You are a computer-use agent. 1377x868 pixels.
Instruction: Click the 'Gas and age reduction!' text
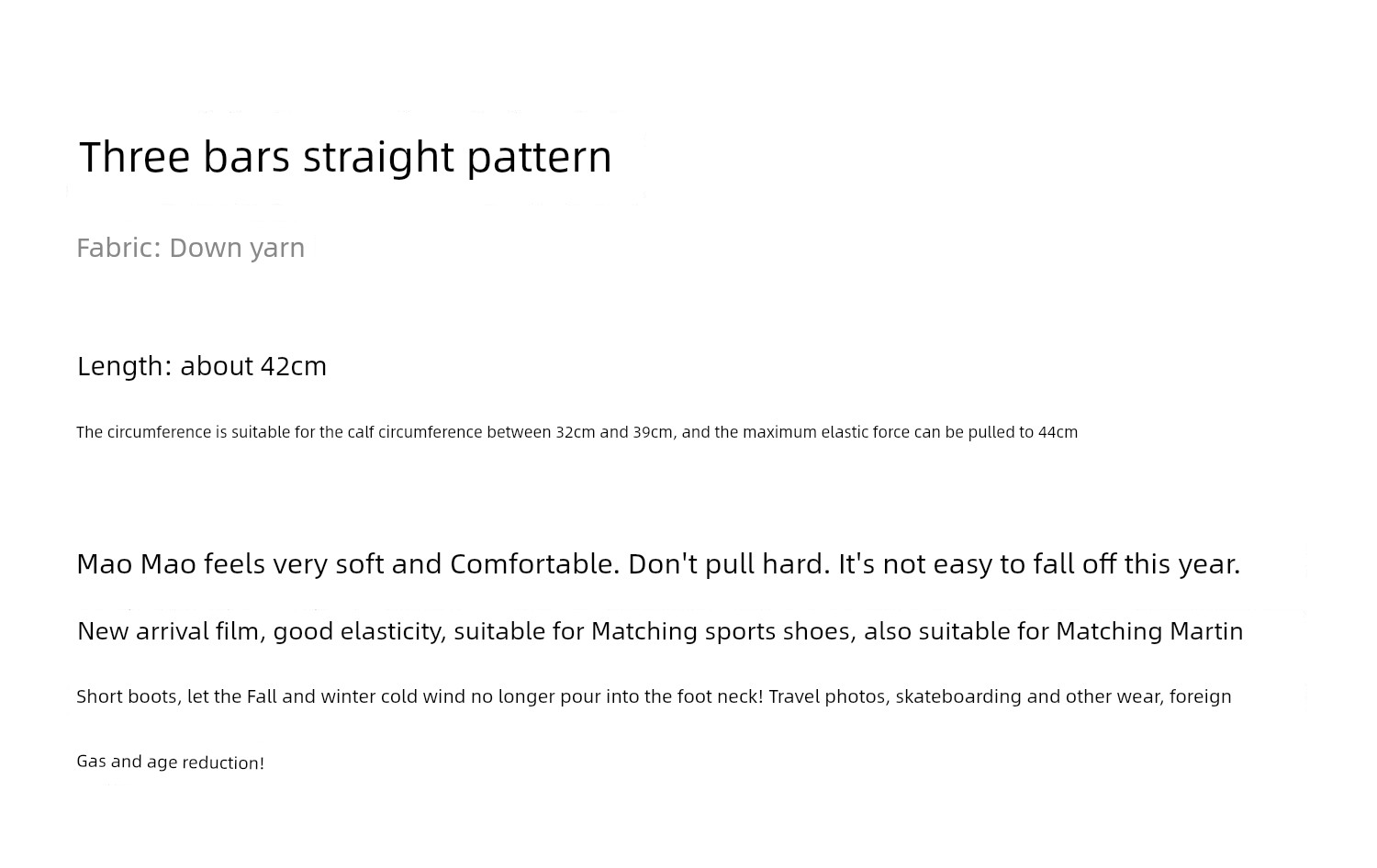(171, 762)
